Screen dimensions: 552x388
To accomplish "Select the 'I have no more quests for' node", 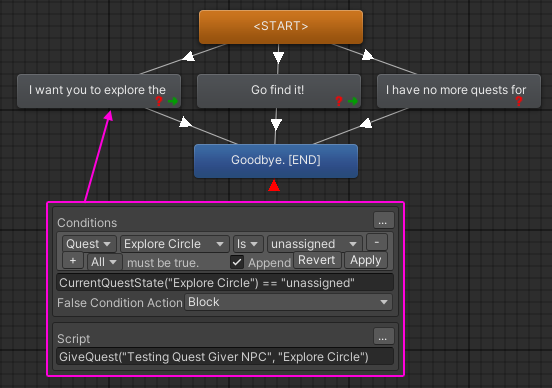I will 459,91.
